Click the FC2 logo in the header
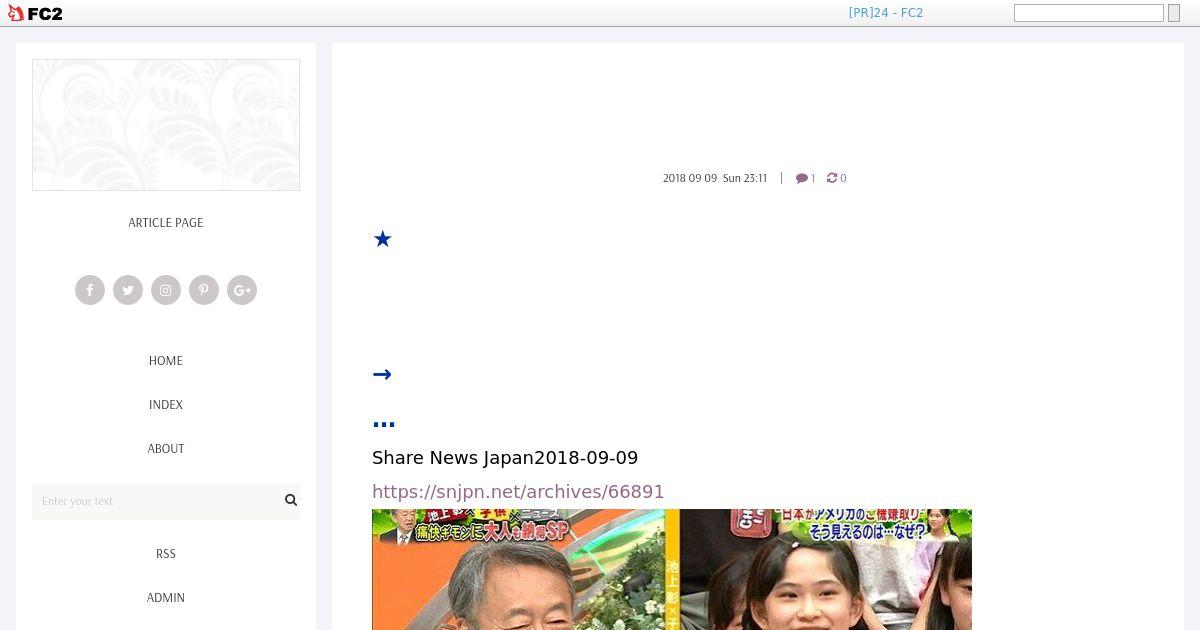The width and height of the screenshot is (1200, 630). pyautogui.click(x=35, y=13)
